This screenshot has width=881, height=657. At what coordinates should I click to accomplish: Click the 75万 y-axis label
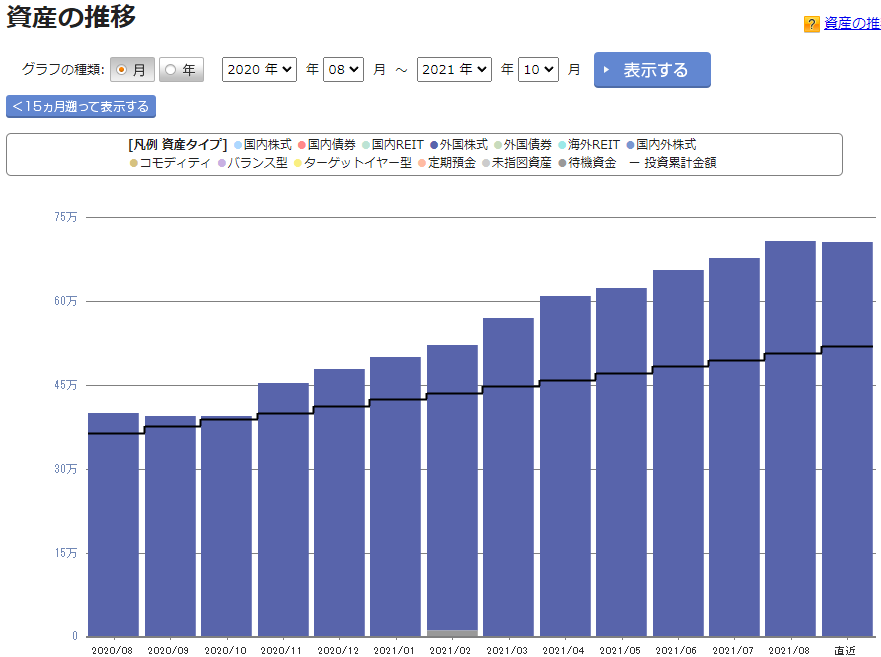click(x=66, y=217)
